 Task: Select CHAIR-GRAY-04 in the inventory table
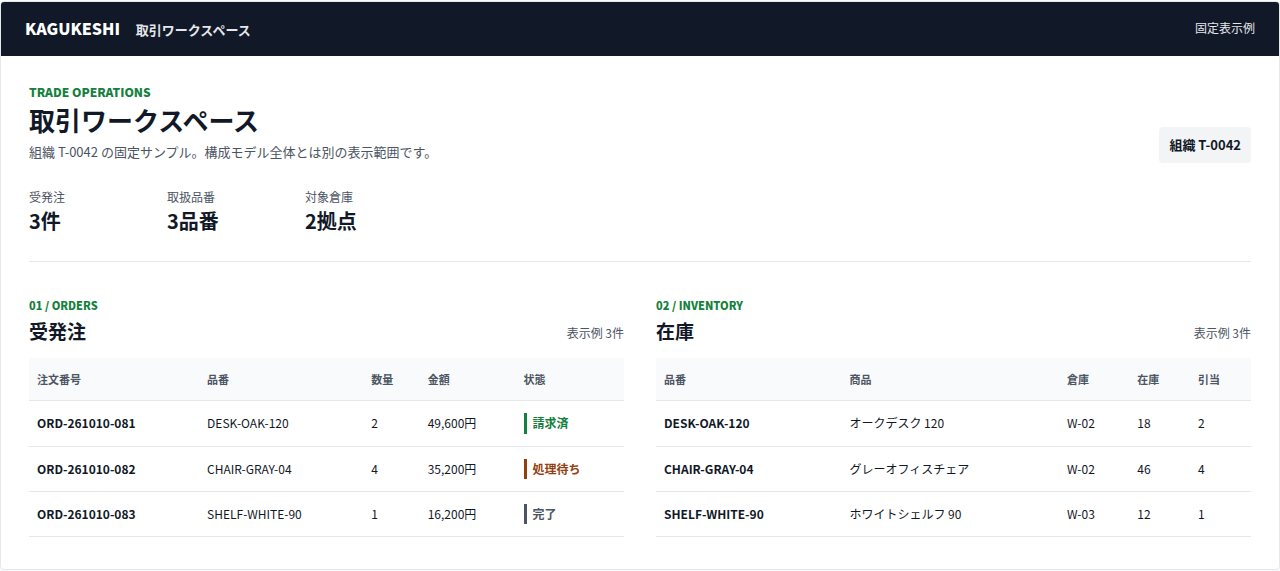pos(709,470)
